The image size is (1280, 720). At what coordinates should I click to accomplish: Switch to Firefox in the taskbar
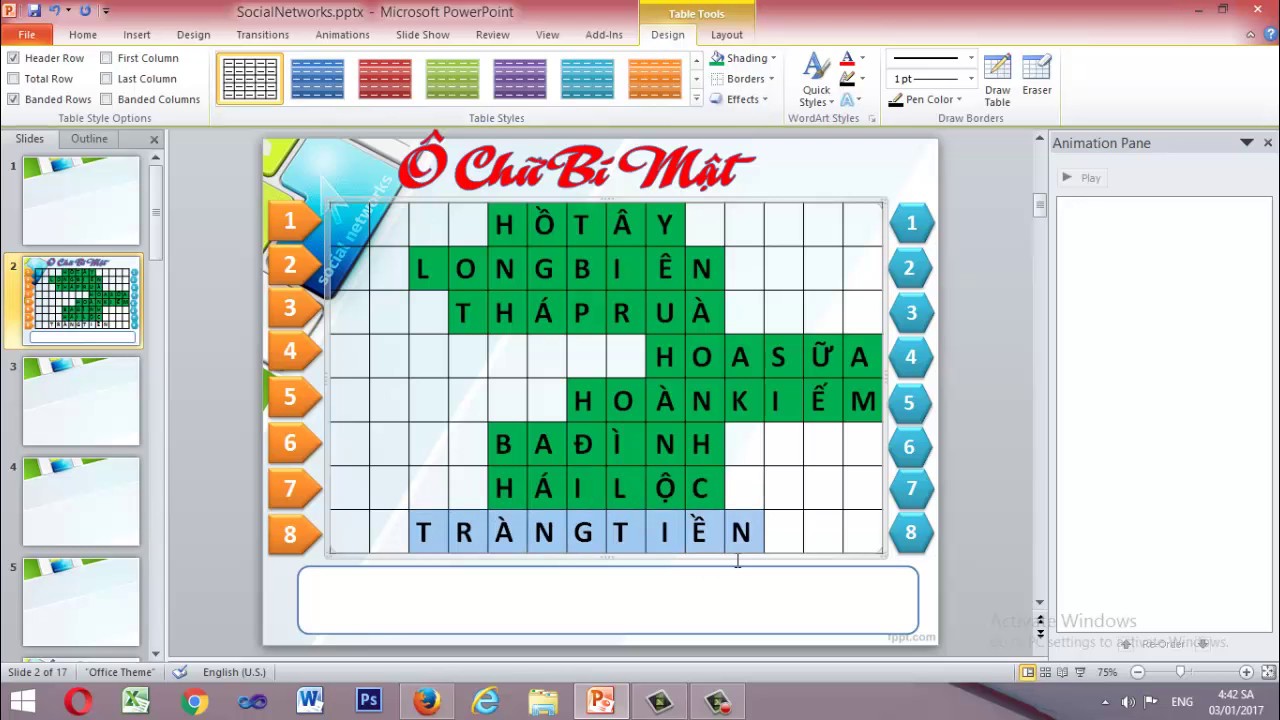[427, 700]
